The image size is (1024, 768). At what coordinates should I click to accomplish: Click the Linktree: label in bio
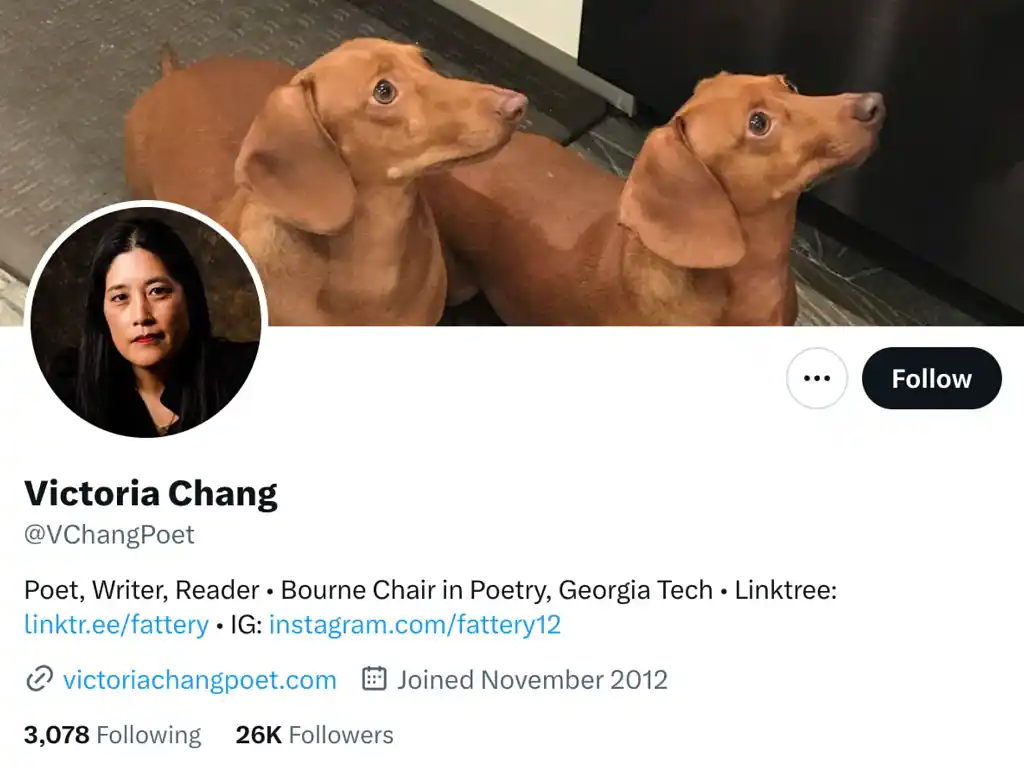(786, 590)
